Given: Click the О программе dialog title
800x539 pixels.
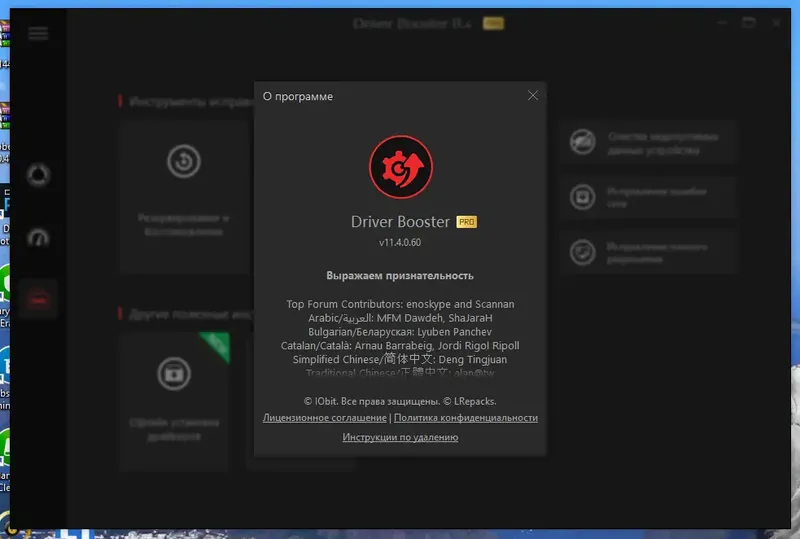Looking at the screenshot, I should (298, 96).
